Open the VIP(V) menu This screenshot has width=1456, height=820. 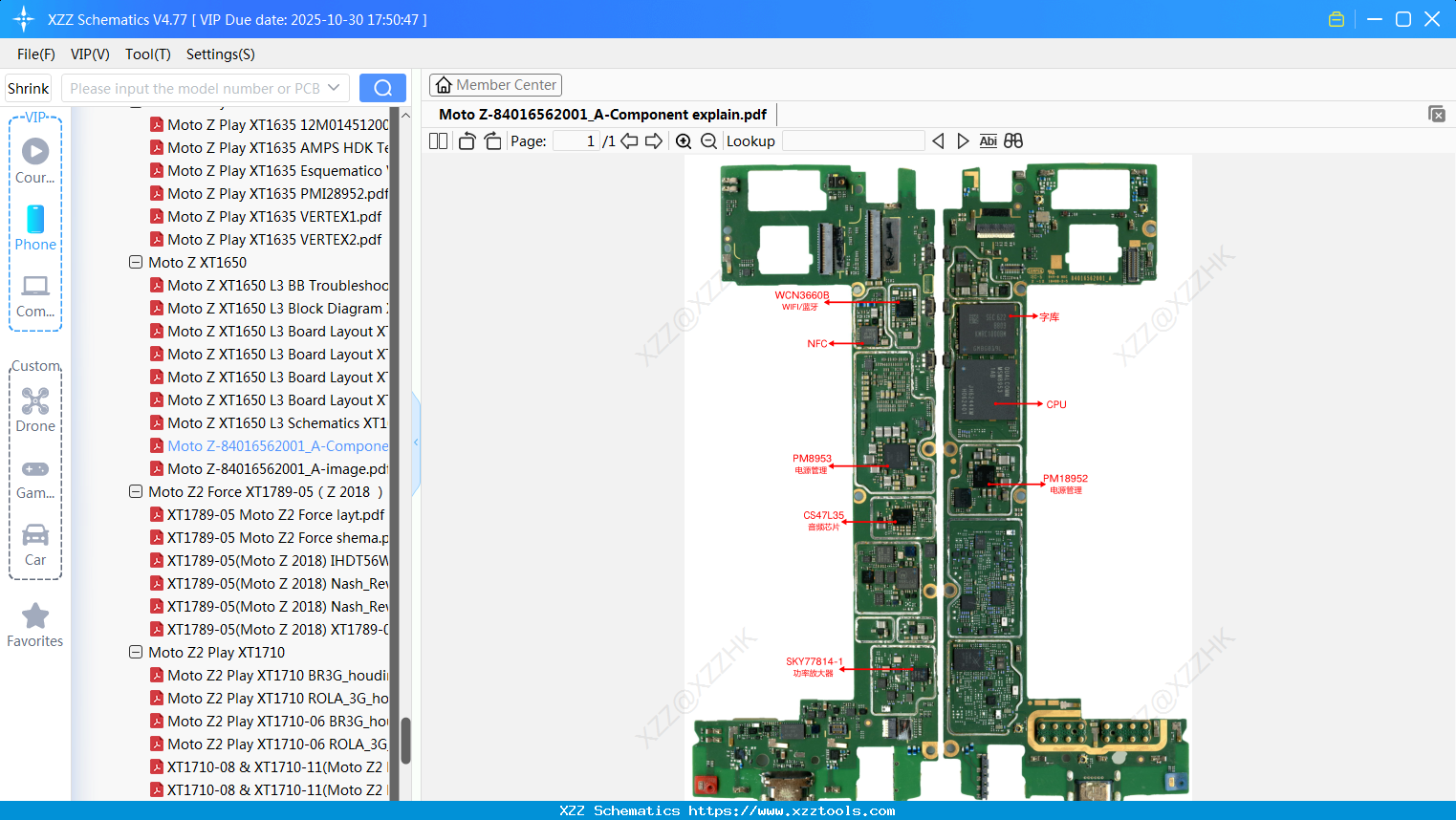coord(89,54)
